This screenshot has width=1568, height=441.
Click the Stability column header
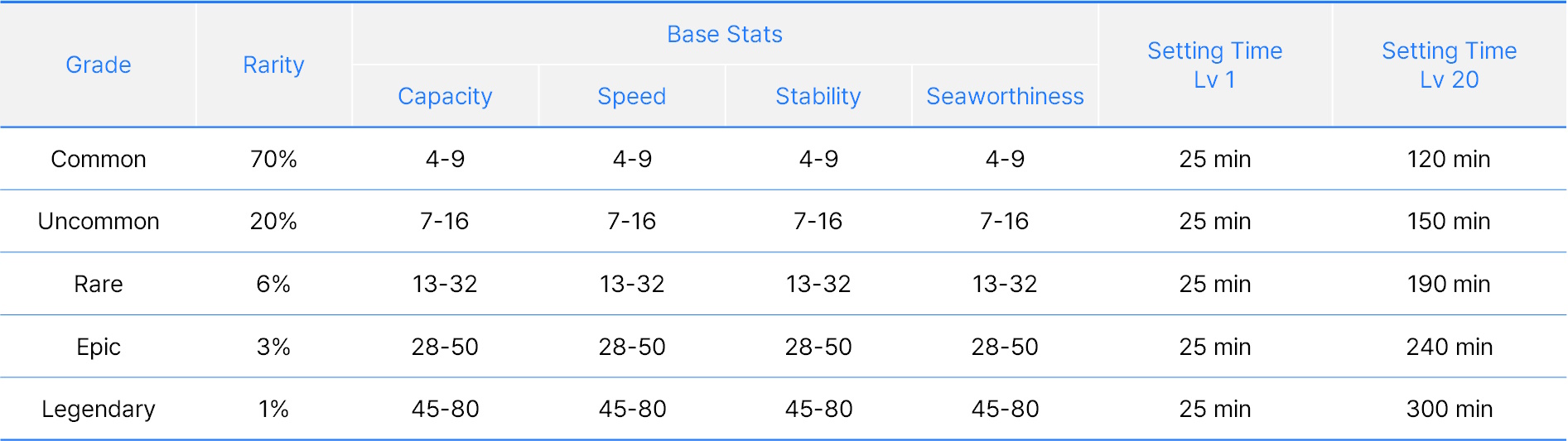[x=818, y=96]
